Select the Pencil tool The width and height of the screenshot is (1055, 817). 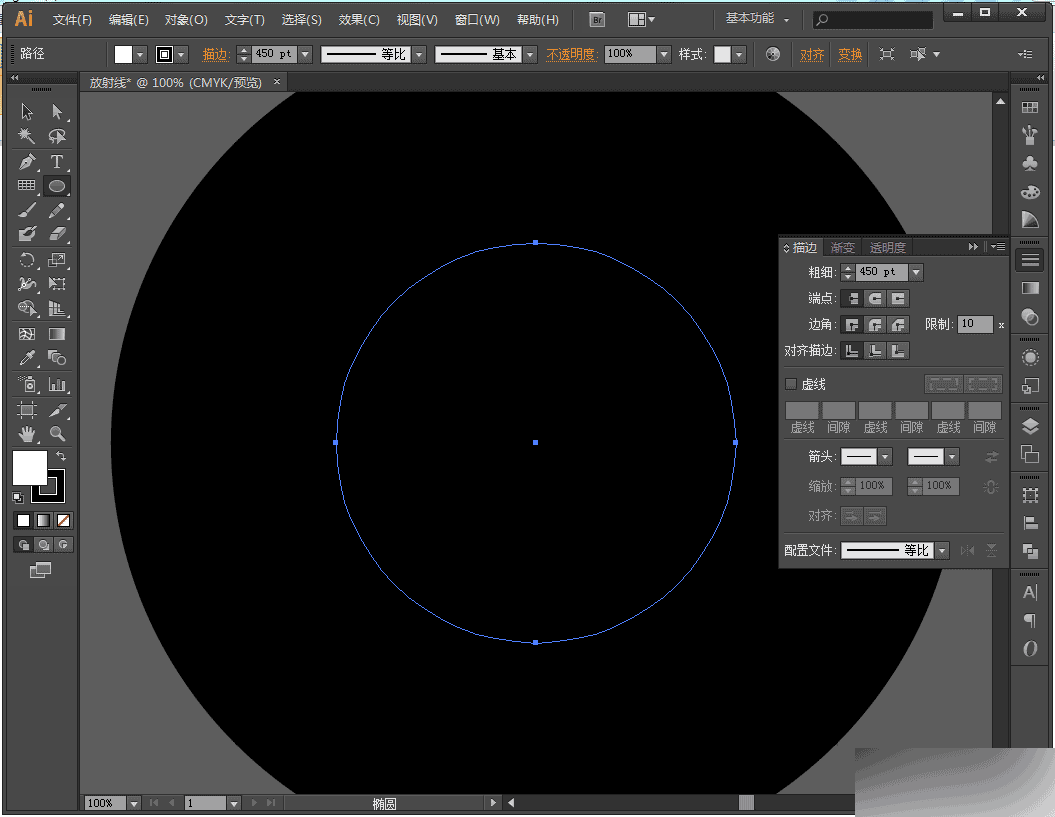[57, 210]
